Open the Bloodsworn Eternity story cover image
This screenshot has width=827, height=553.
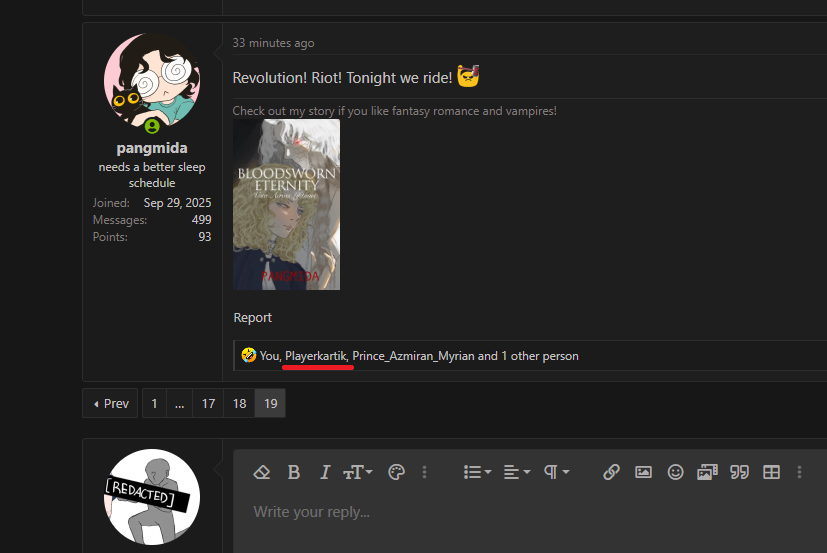click(x=286, y=205)
